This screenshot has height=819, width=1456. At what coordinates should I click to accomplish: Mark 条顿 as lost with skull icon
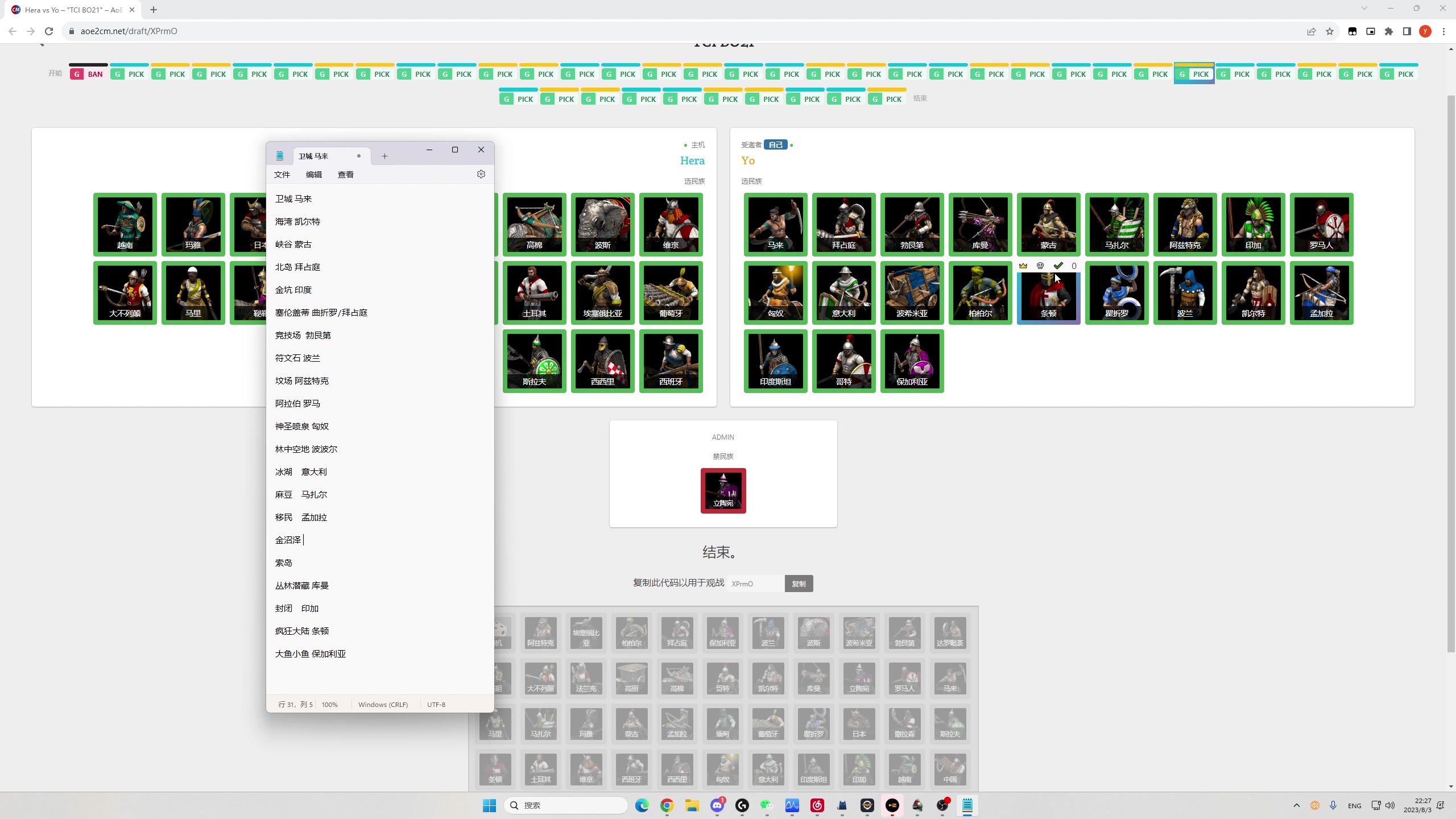pos(1040,266)
